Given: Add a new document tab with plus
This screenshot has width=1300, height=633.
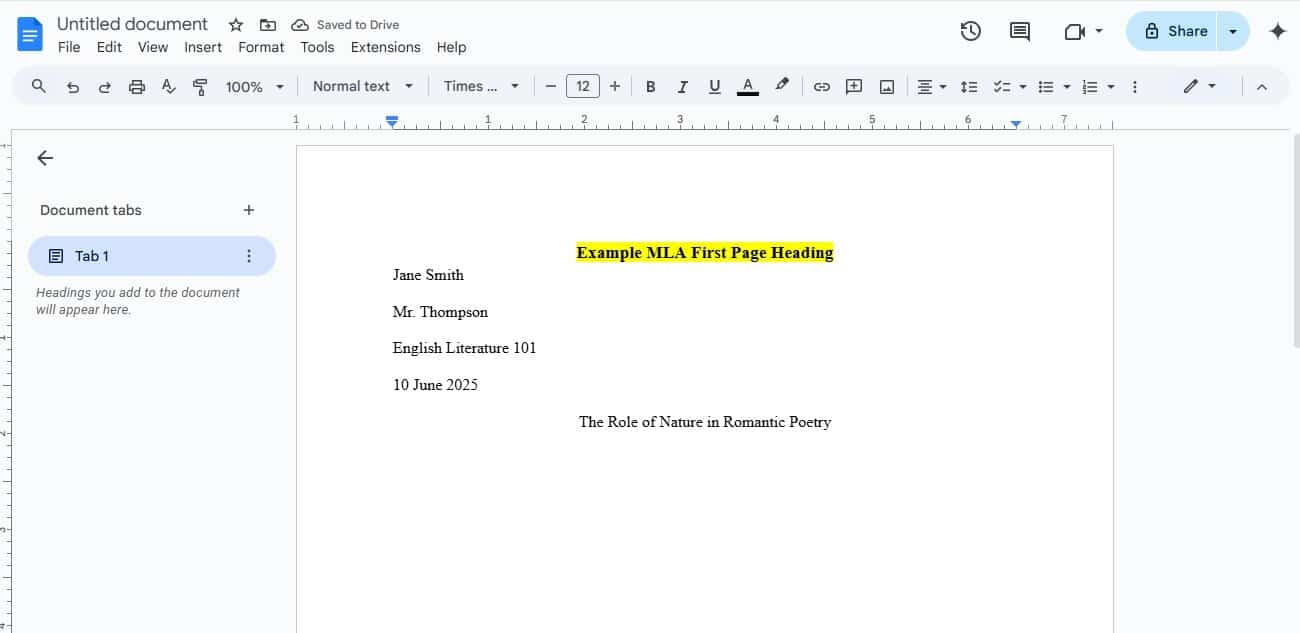Looking at the screenshot, I should coord(248,210).
